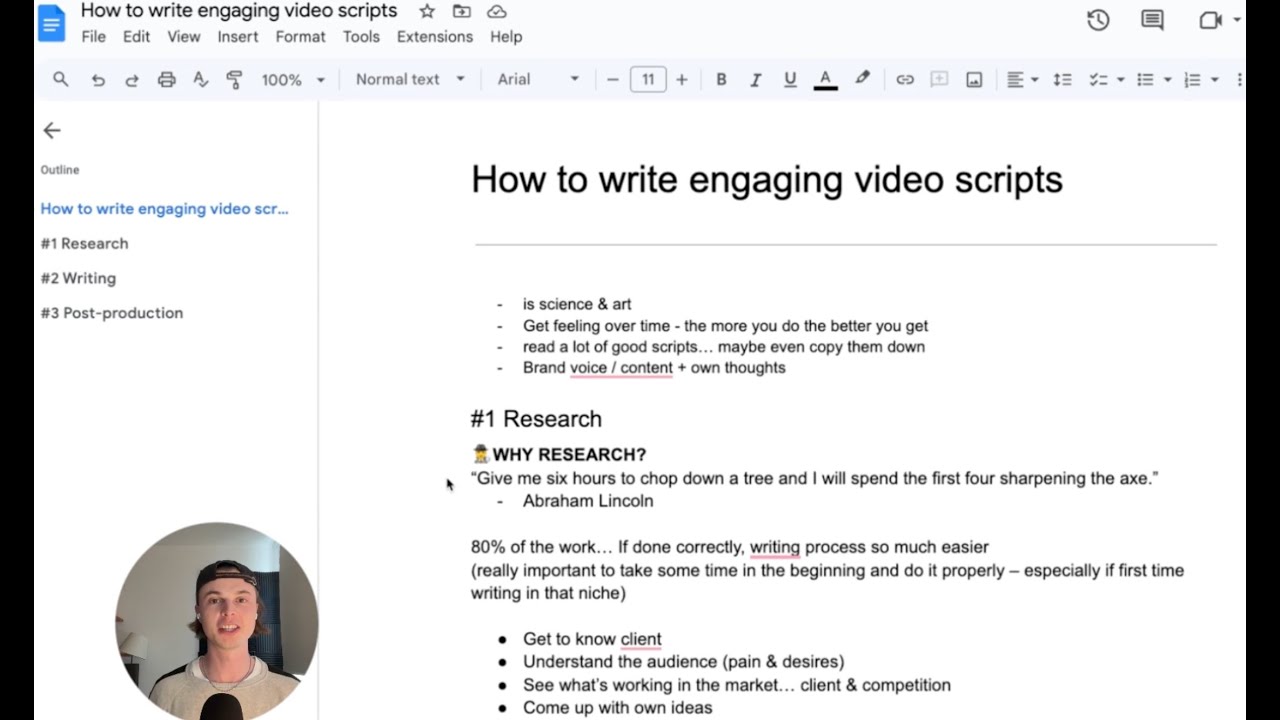Expand bulleted list options arrow

(x=1167, y=79)
